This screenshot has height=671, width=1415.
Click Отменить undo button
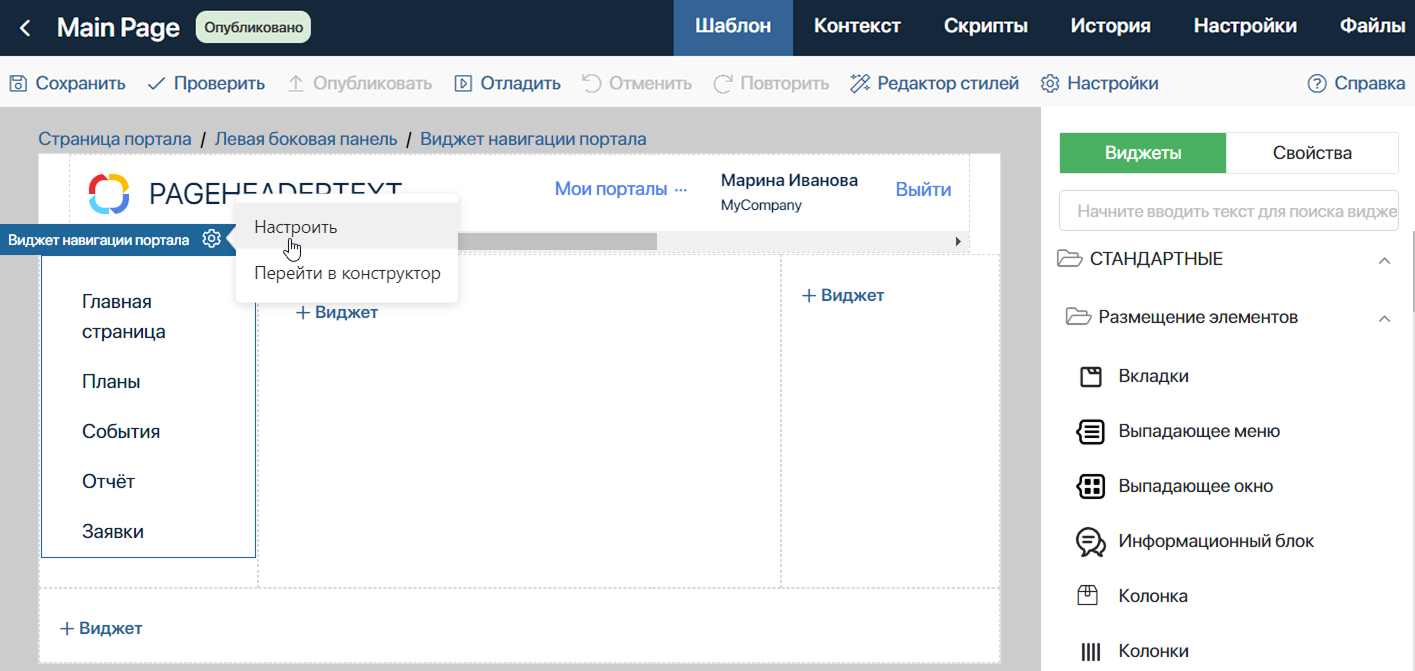click(x=637, y=83)
